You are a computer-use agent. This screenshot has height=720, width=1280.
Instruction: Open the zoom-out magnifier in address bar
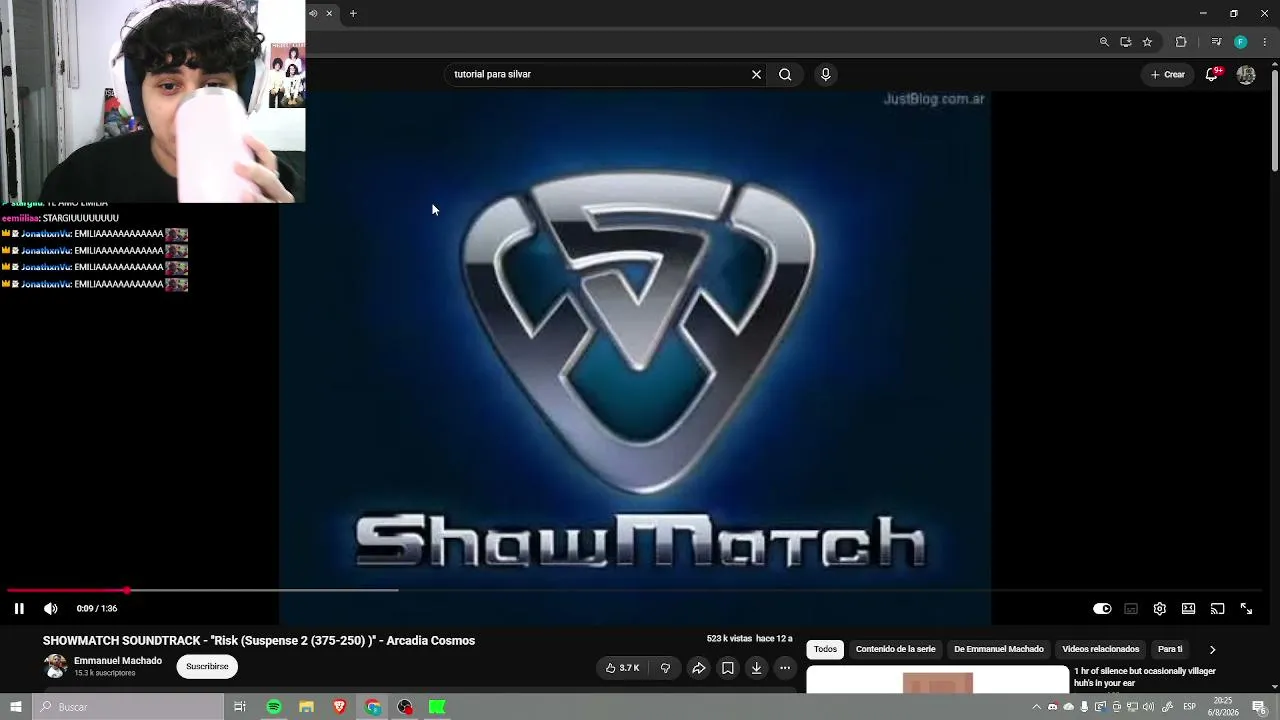point(1104,42)
